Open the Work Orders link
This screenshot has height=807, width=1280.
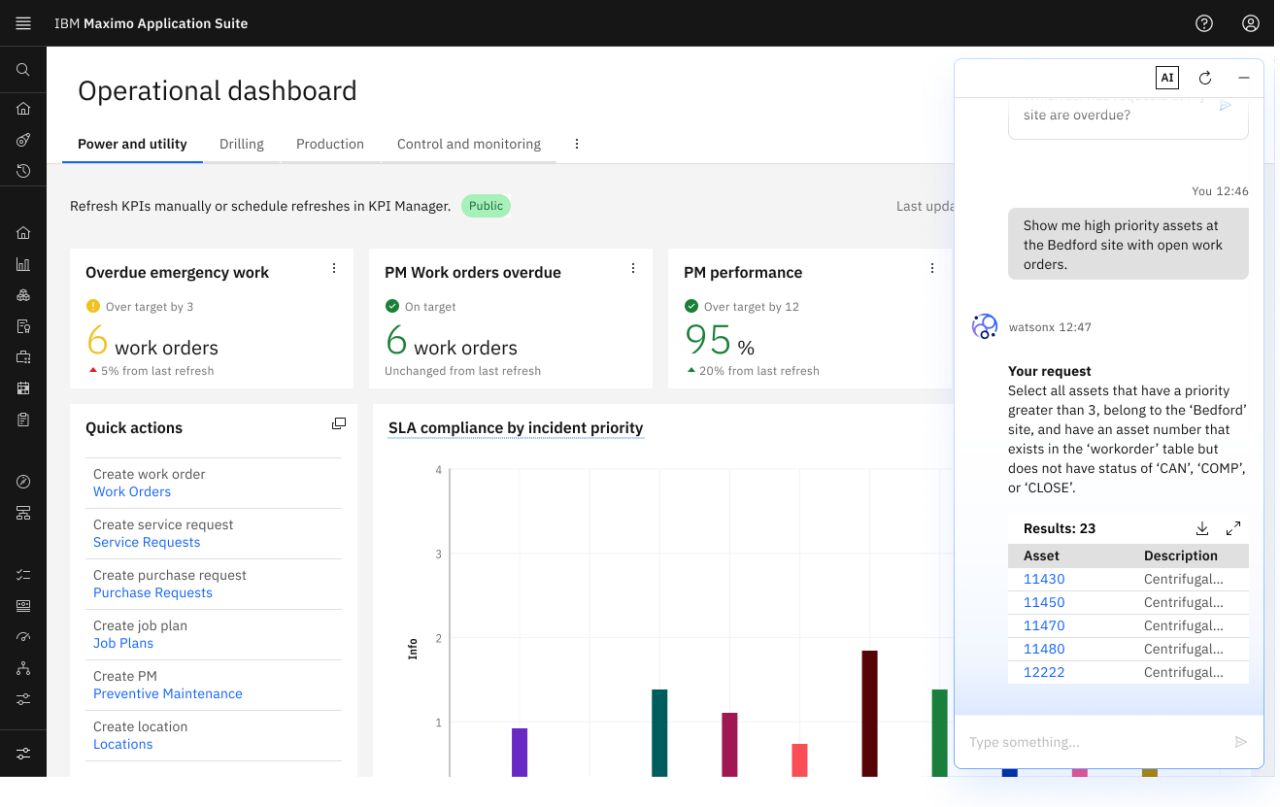[132, 492]
